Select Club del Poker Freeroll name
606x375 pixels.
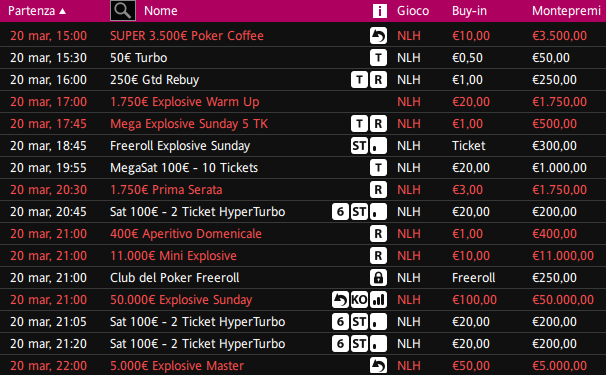pyautogui.click(x=175, y=278)
